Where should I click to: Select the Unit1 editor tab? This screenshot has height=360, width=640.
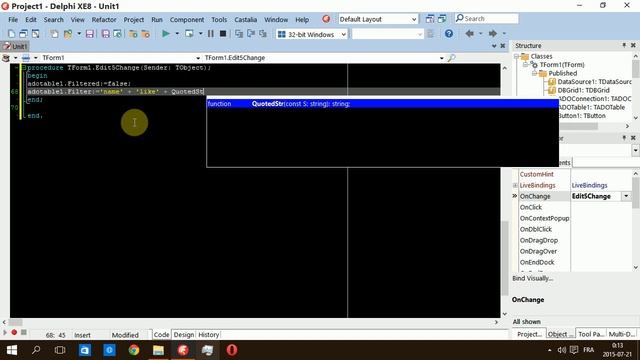click(x=15, y=46)
